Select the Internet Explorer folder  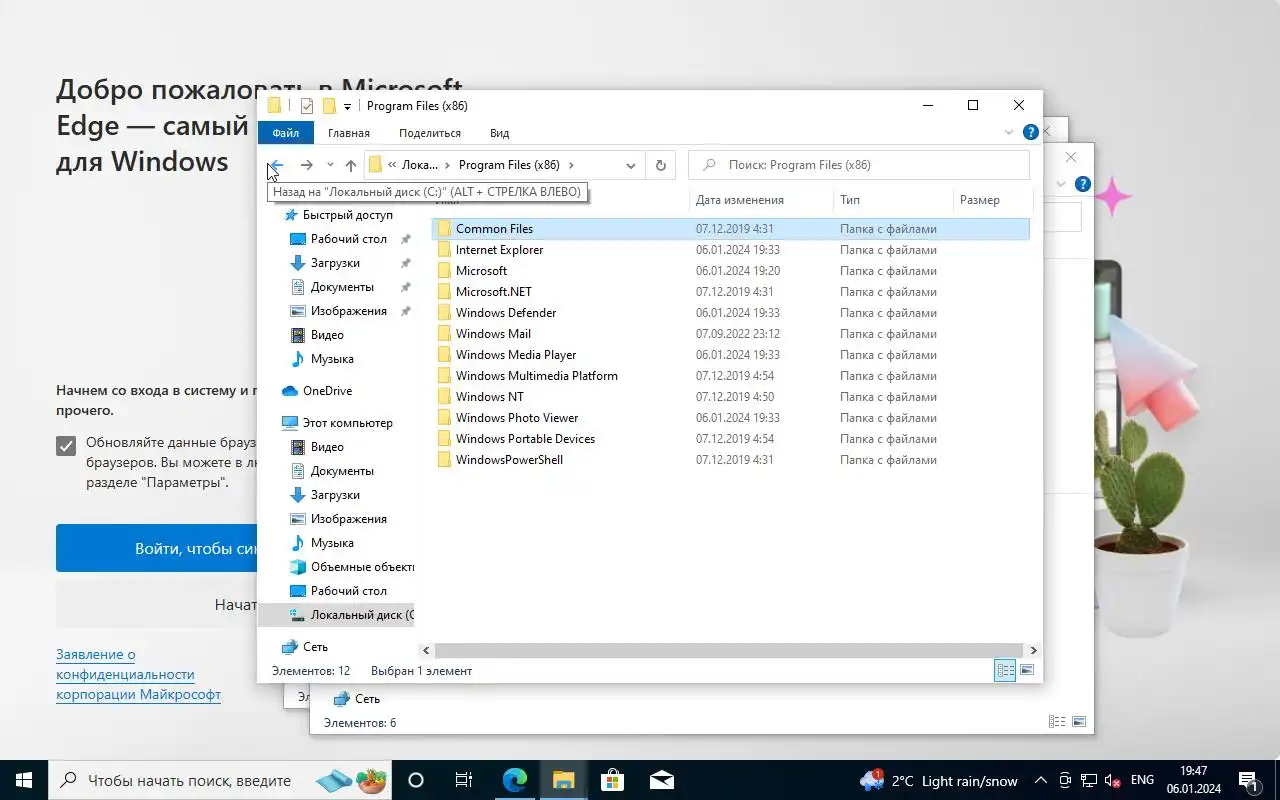click(499, 250)
